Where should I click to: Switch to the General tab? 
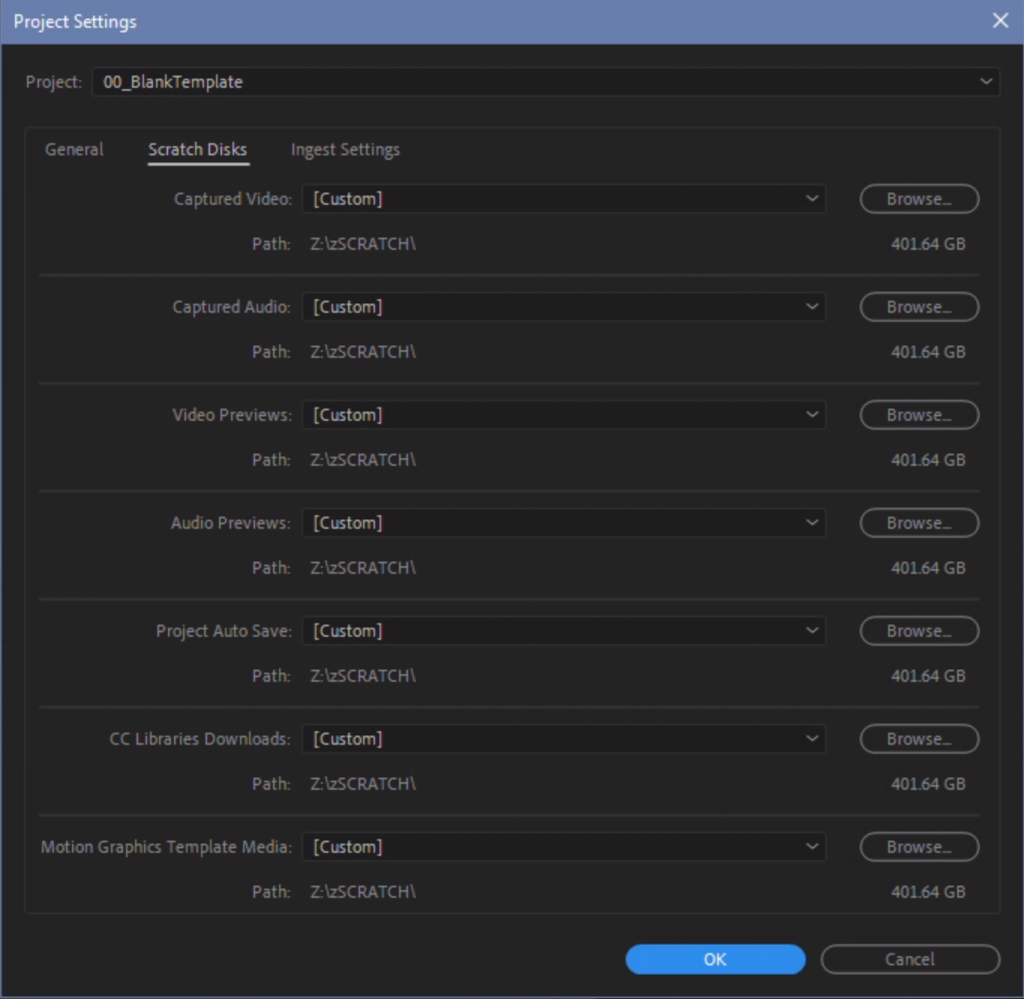(74, 150)
